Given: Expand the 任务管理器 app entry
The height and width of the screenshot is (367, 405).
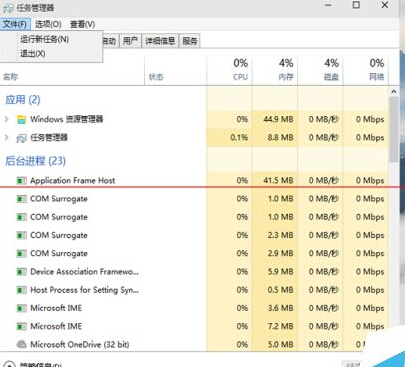Looking at the screenshot, I should [x=7, y=137].
